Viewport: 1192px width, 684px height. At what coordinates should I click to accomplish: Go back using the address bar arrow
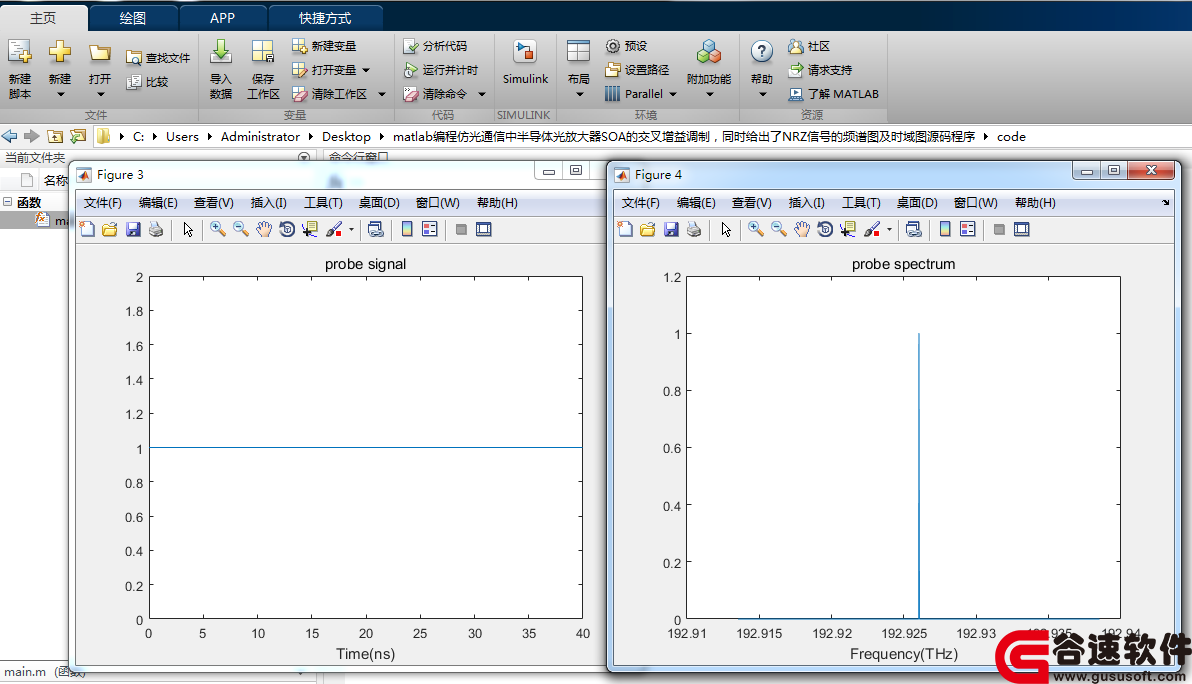click(9, 136)
